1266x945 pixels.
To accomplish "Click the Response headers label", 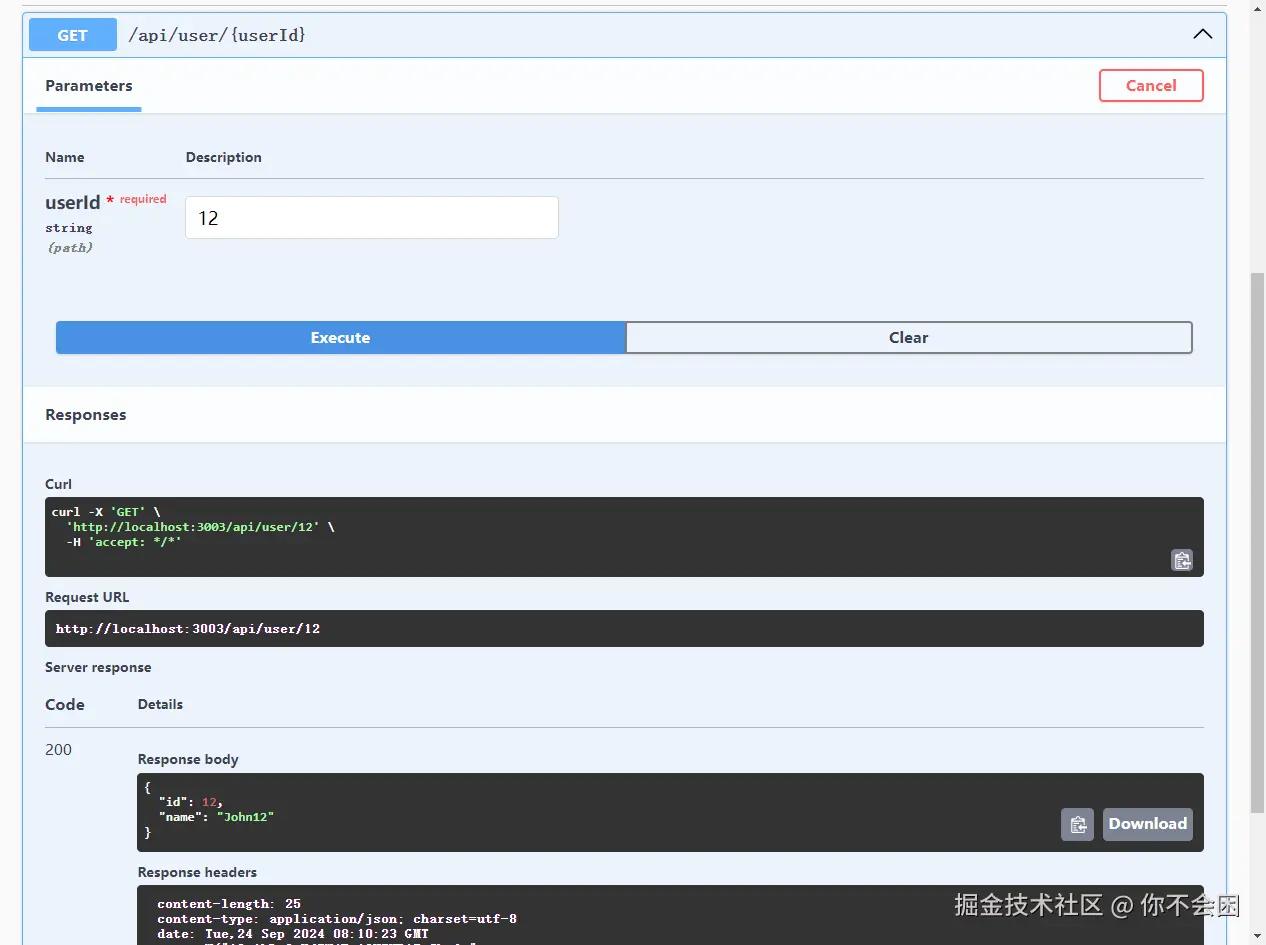I will point(197,873).
